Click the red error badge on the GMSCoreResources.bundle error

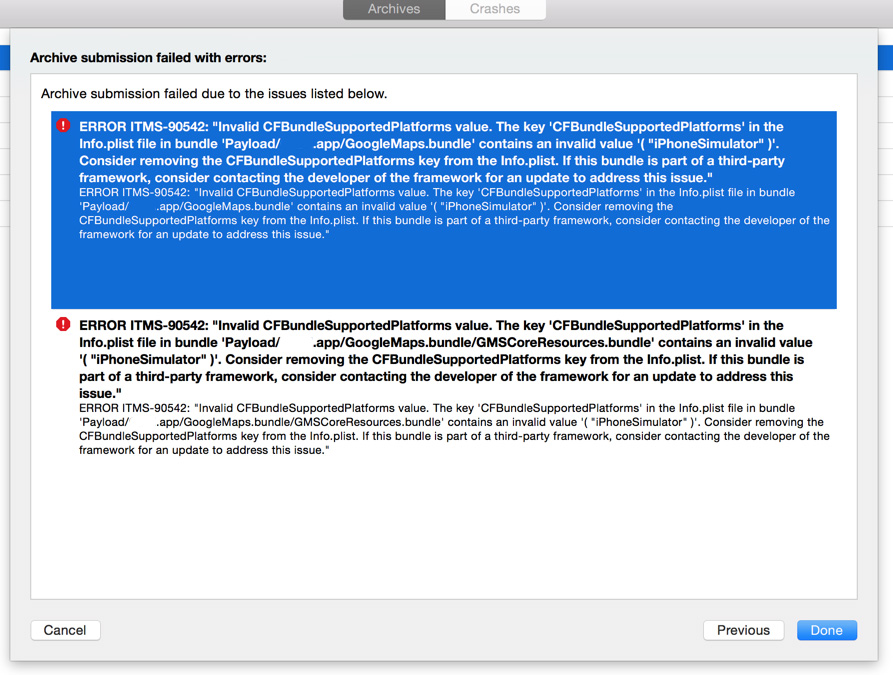(62, 324)
